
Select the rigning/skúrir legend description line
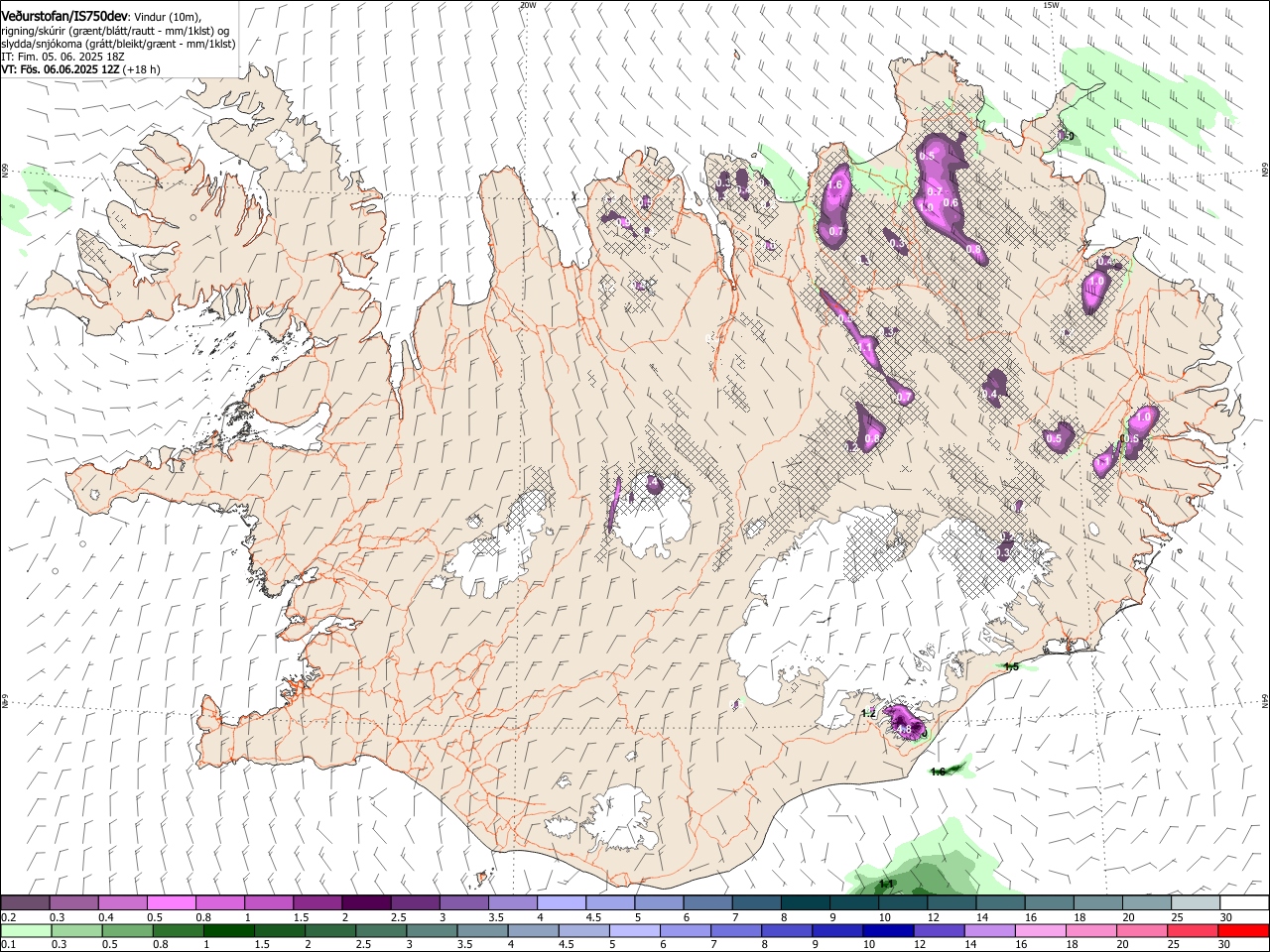(115, 31)
